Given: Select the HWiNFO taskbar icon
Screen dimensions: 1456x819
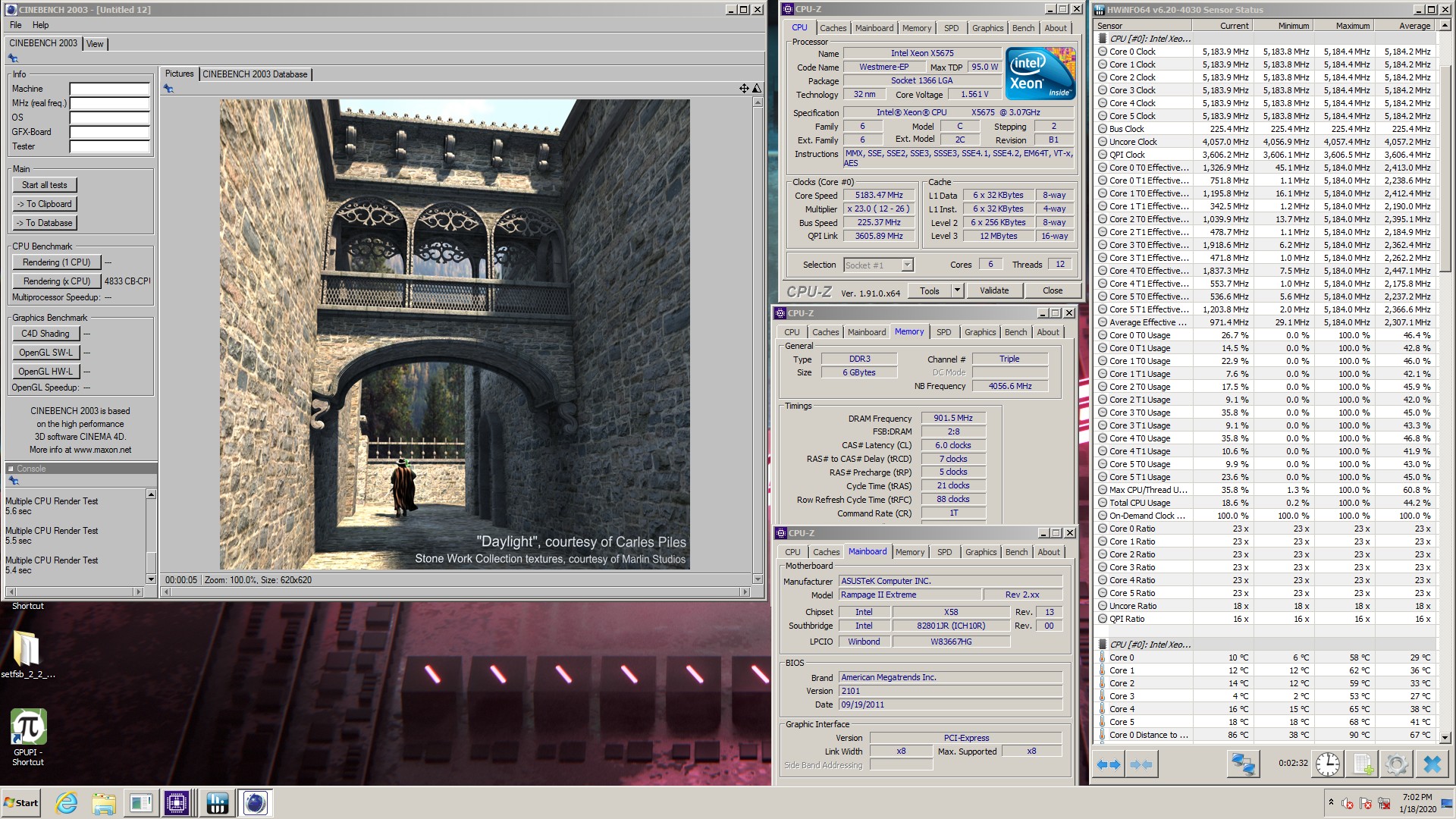Looking at the screenshot, I should [x=217, y=803].
